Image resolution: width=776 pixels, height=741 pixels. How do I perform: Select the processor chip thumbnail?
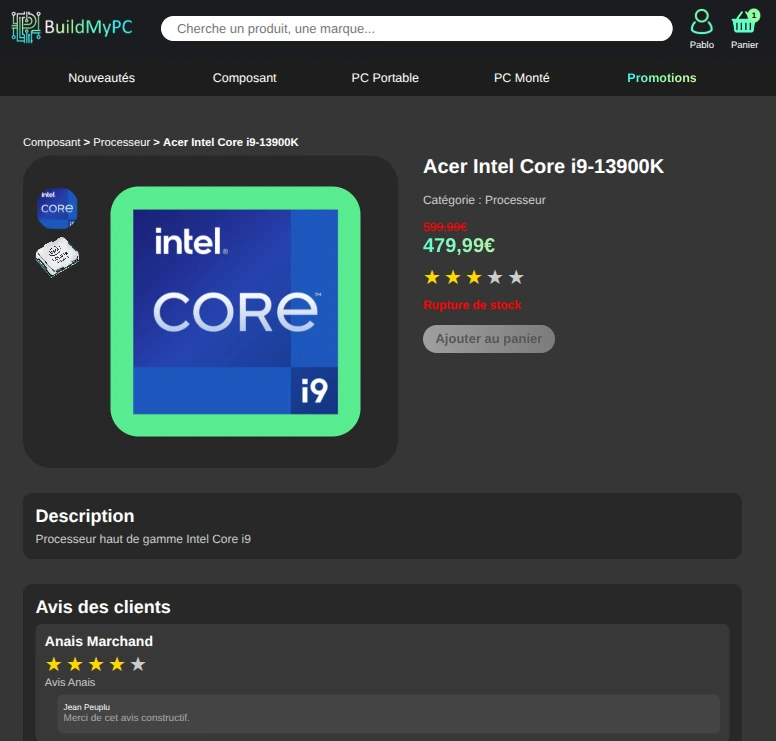(x=57, y=256)
